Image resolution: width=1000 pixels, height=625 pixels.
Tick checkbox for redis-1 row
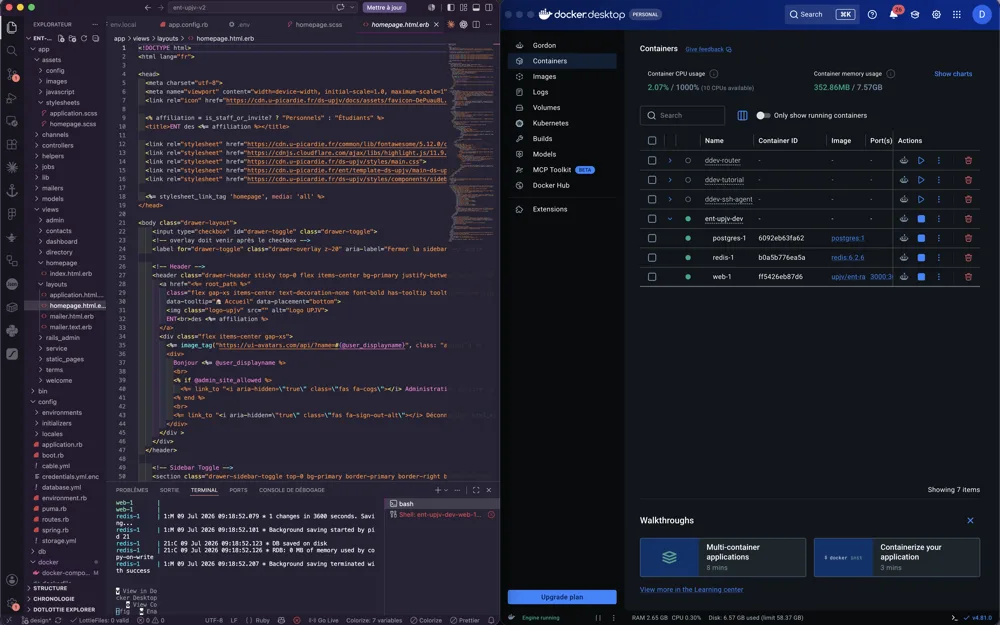[652, 258]
